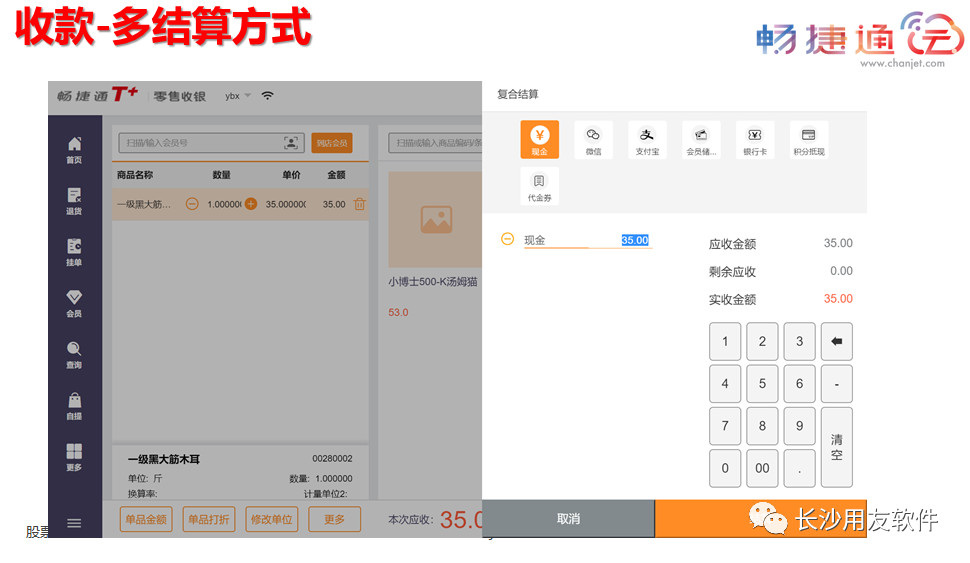
Task: Open the sidebar hamburger menu
Action: click(74, 523)
